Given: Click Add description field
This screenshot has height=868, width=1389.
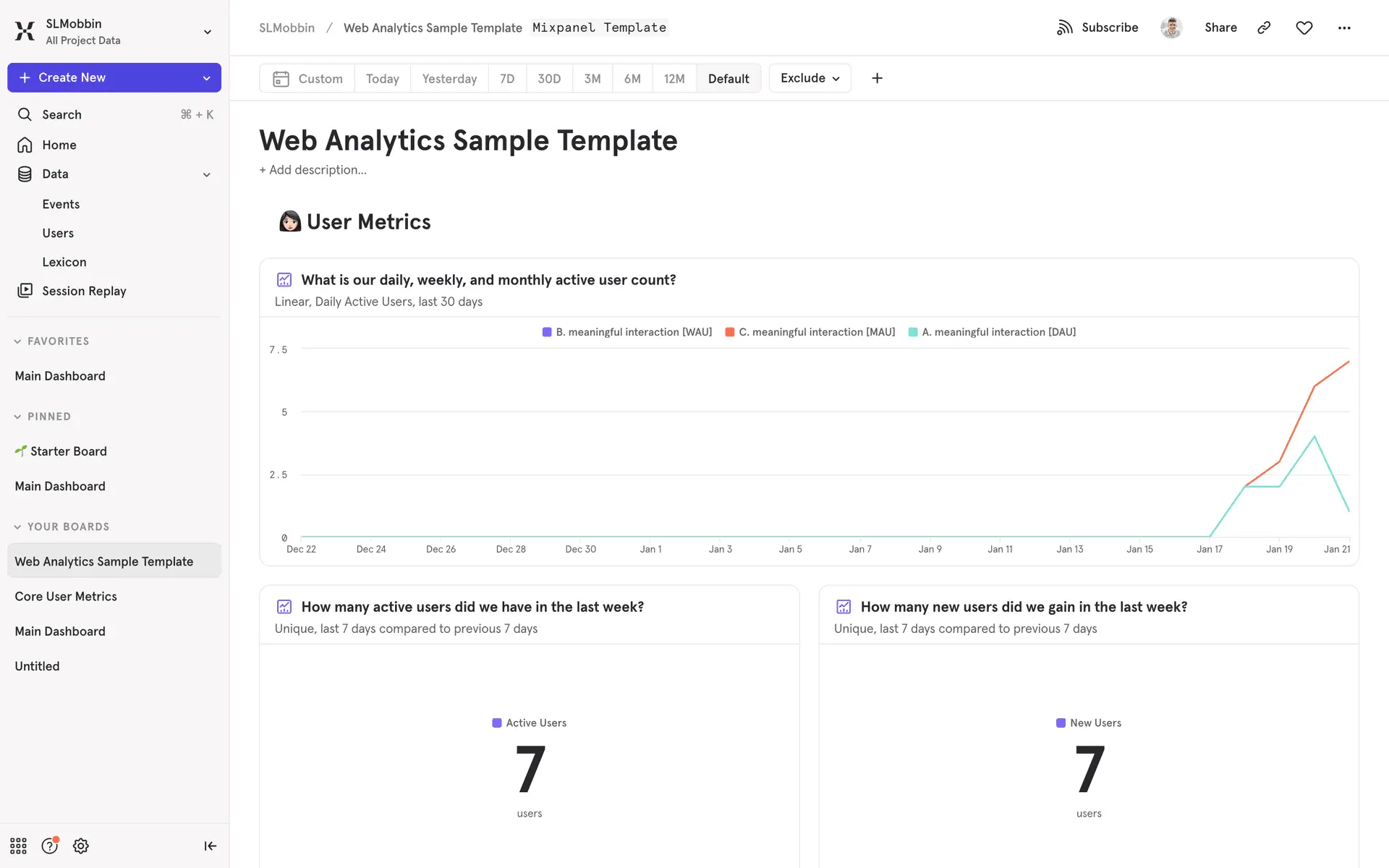Looking at the screenshot, I should (x=313, y=170).
